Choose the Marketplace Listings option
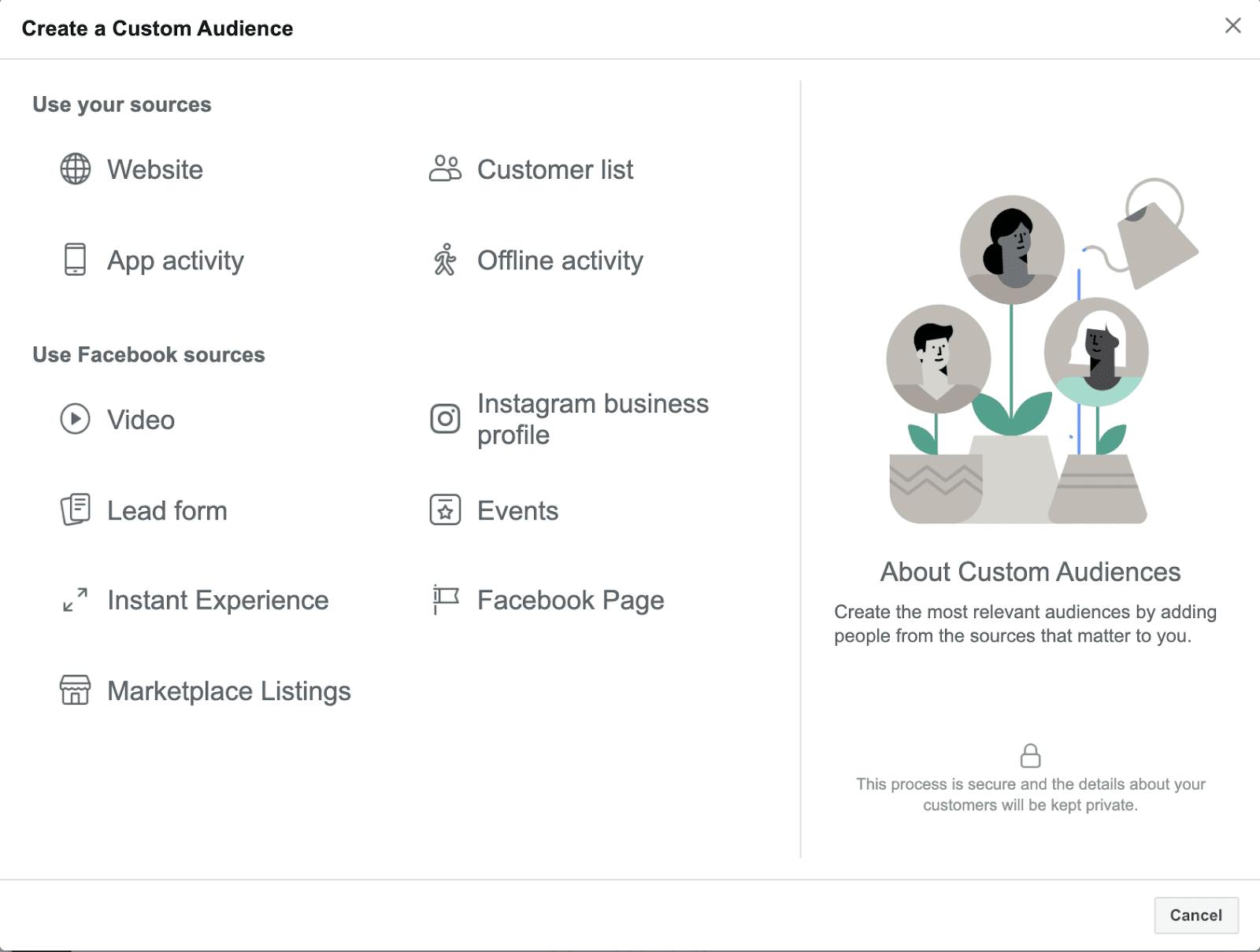The width and height of the screenshot is (1260, 952). [228, 691]
